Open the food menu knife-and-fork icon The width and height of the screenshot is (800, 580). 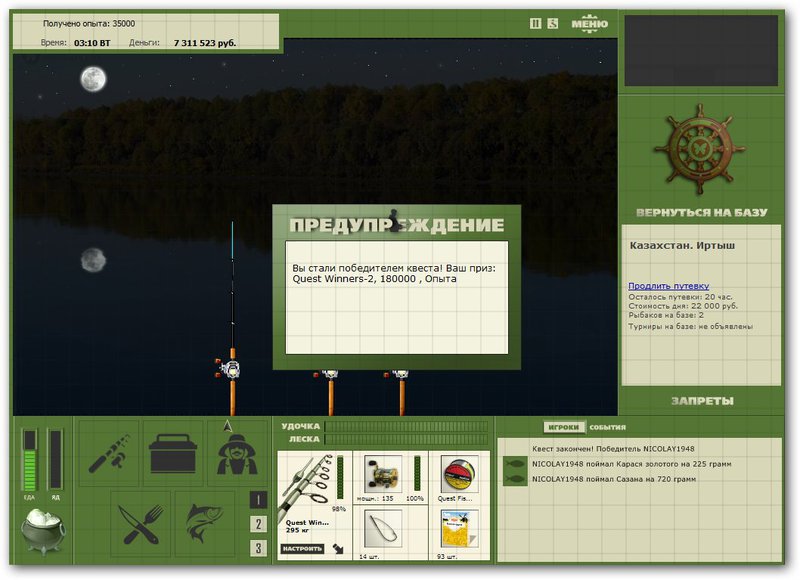click(142, 522)
